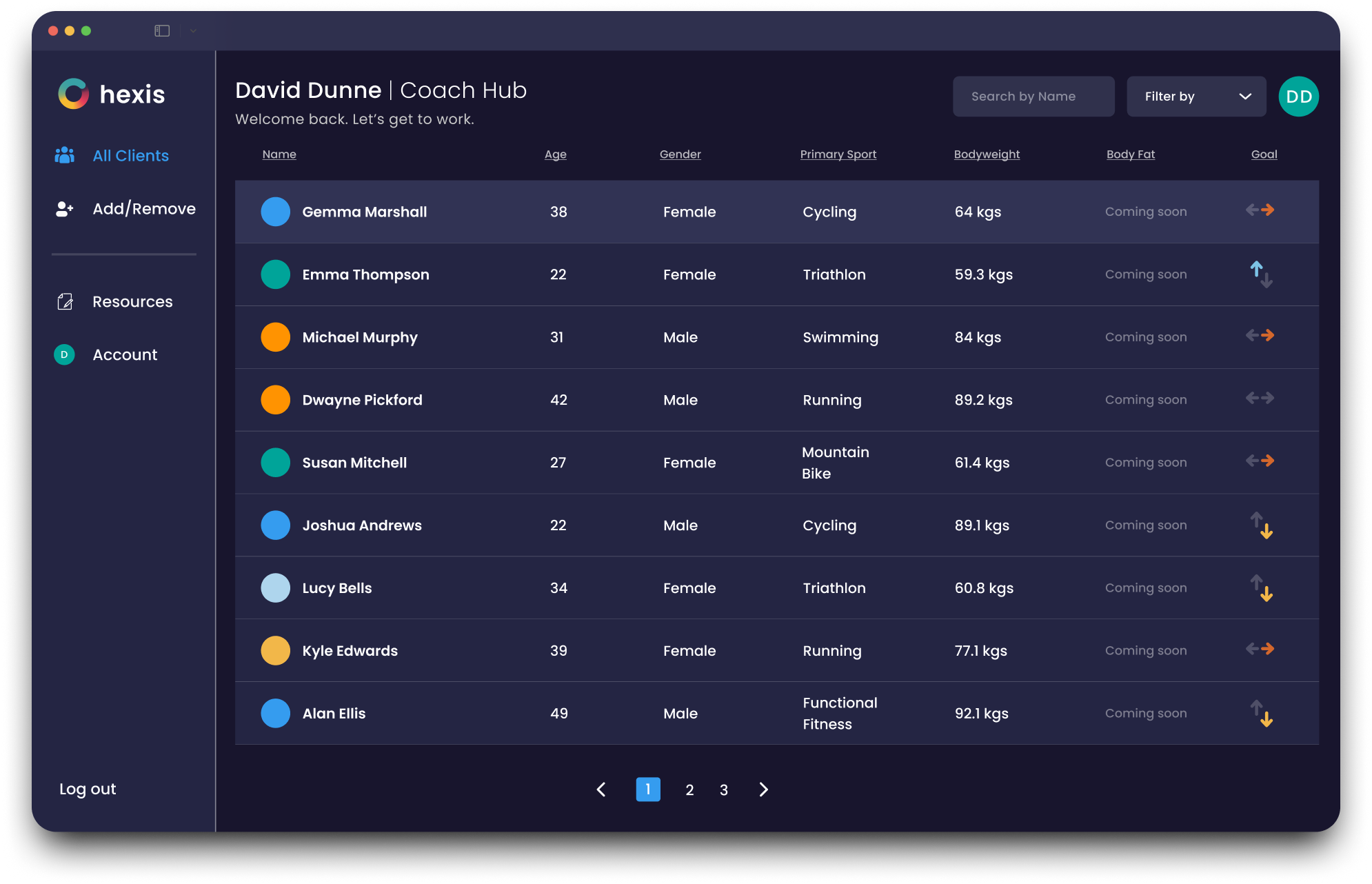Click Emma Thompson's up-down goal icon

[x=1260, y=274]
